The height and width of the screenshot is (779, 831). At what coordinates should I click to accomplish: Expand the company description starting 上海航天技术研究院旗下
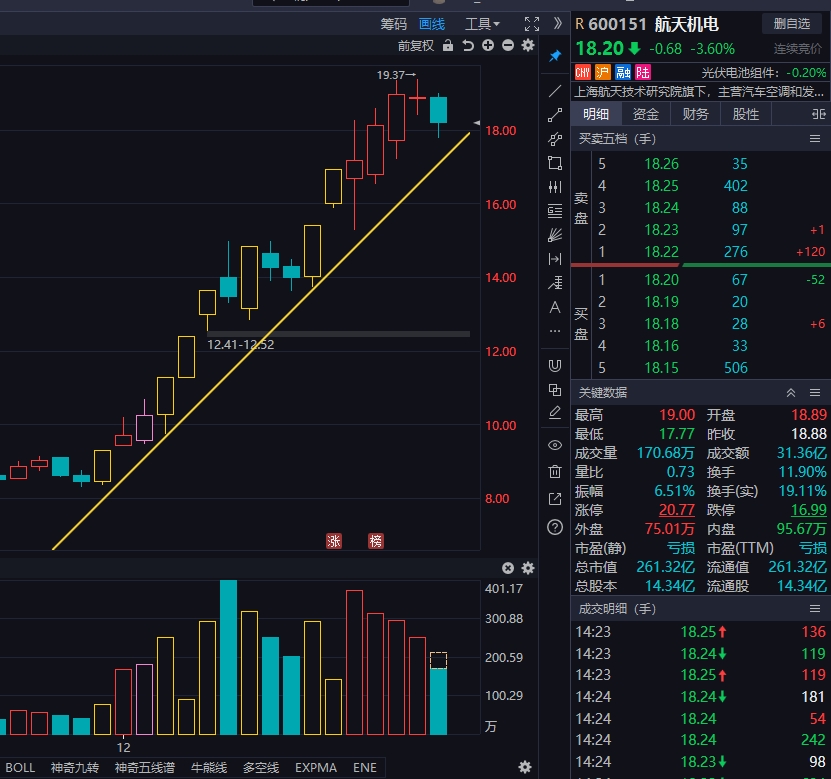pos(700,92)
